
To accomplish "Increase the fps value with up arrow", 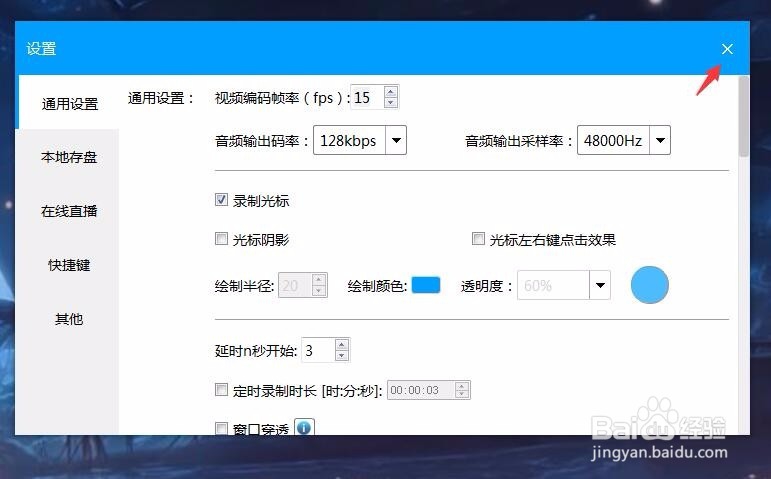I will [391, 92].
